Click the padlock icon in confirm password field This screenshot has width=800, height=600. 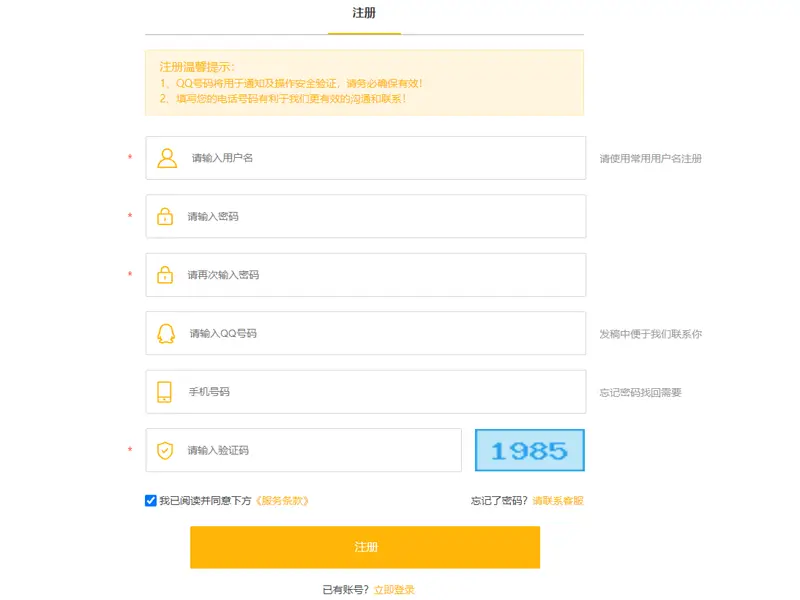[x=165, y=274]
